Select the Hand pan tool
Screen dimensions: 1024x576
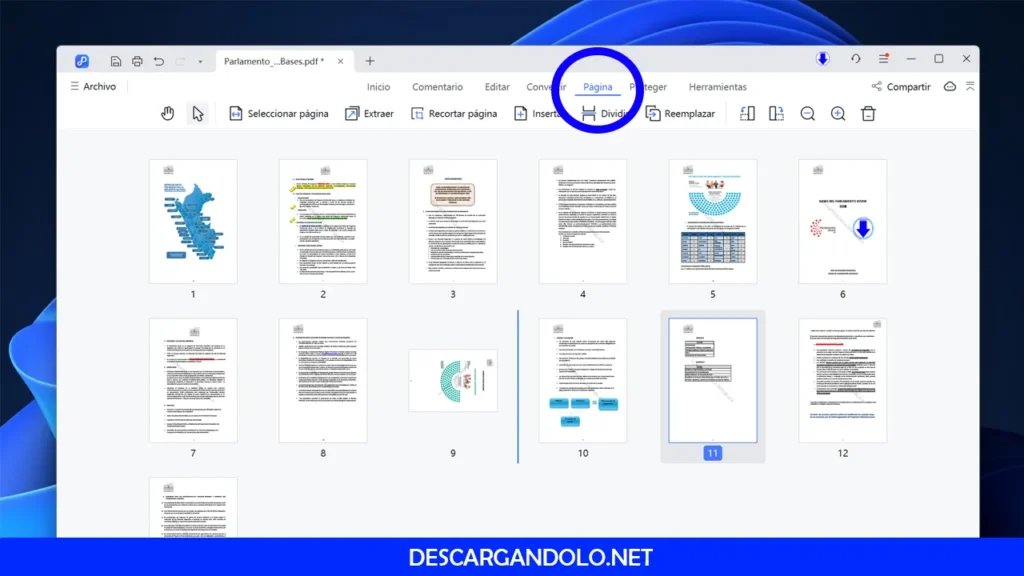tap(167, 113)
